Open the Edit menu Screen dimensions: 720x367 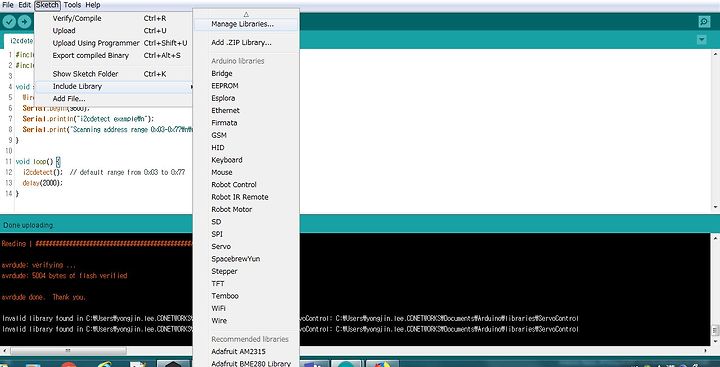click(24, 5)
